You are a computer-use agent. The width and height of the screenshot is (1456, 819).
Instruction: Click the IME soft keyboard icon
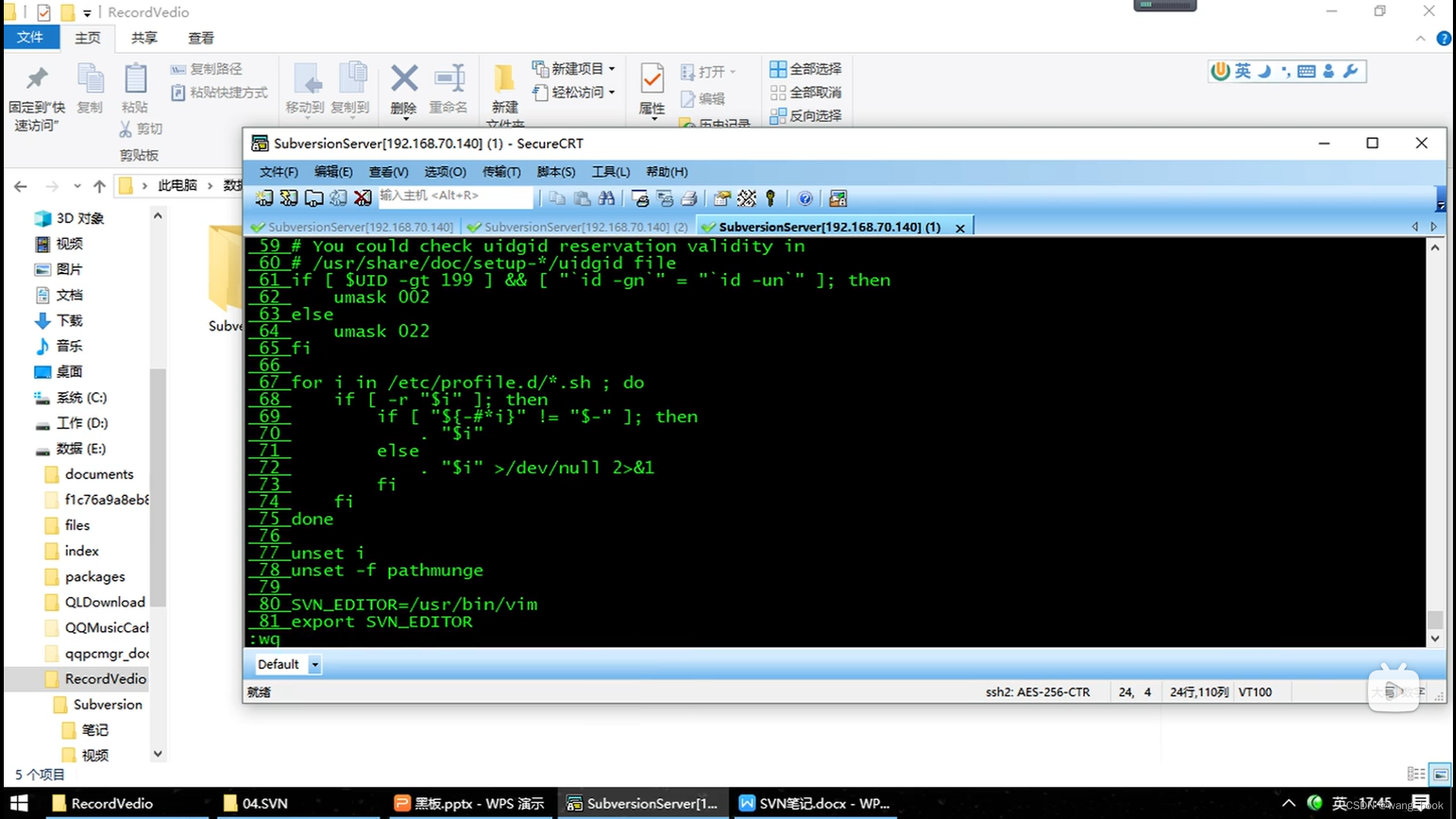tap(1307, 71)
